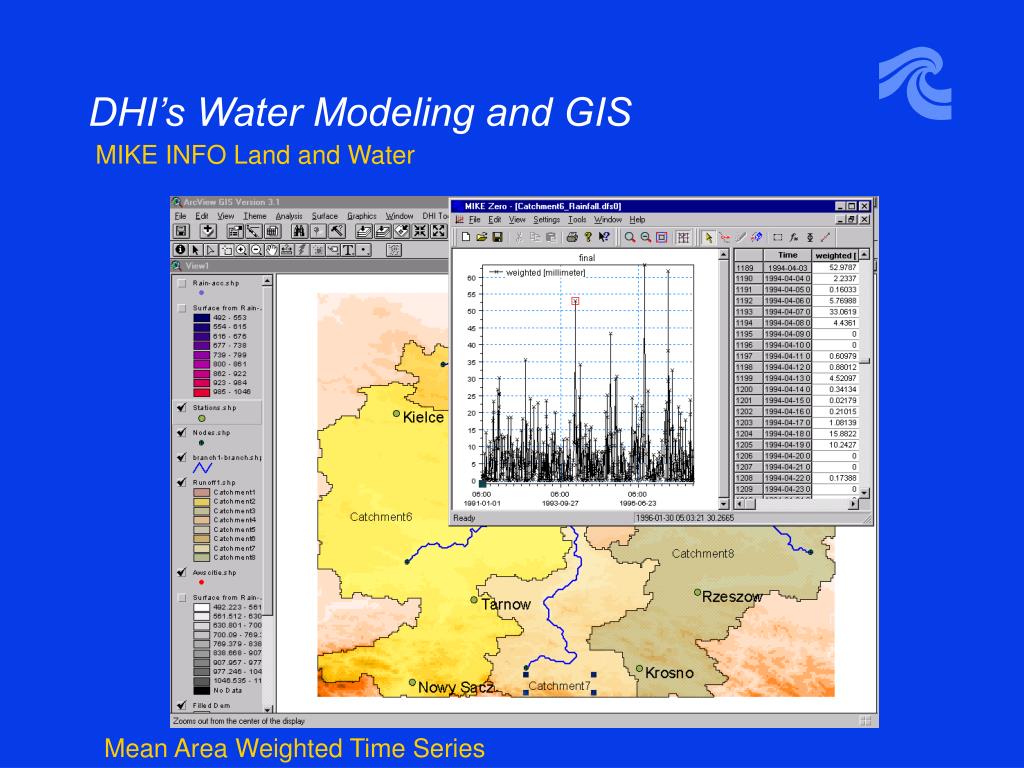Open the Tools menu in MIKE Zero
The image size is (1024, 768).
(577, 220)
